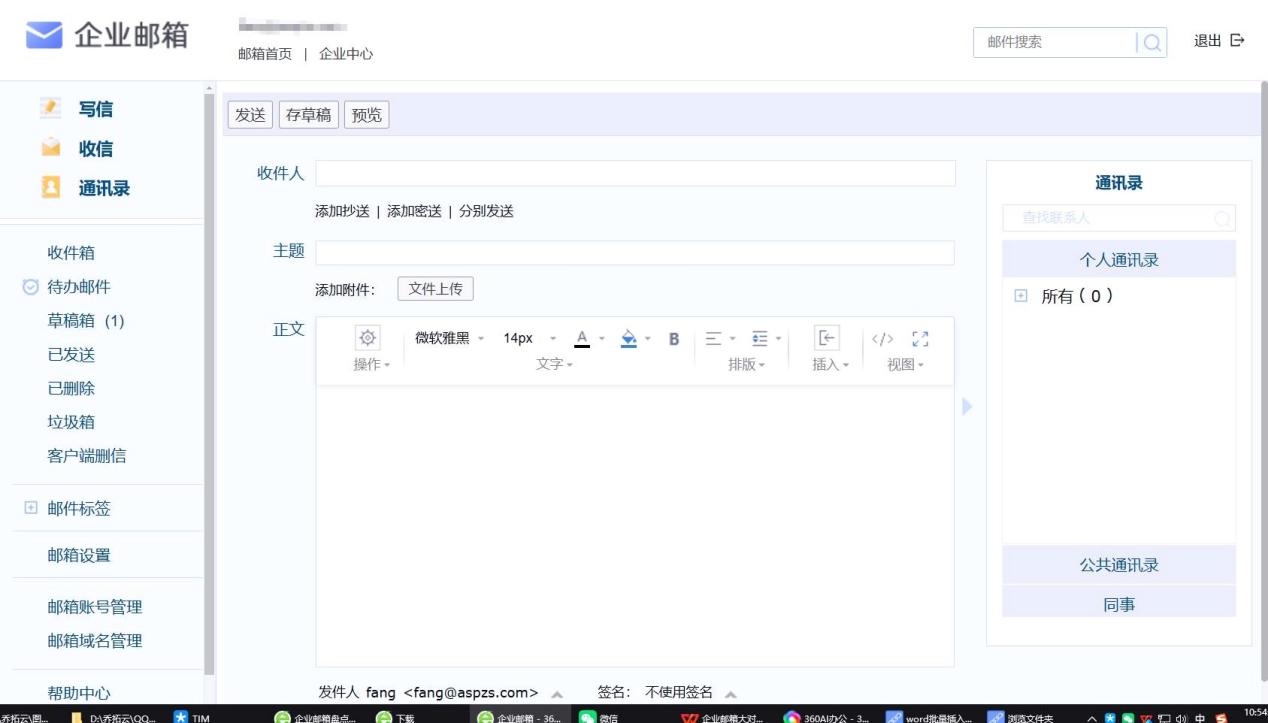
Task: Click the 退出 logout arrow icon
Action: (1237, 41)
